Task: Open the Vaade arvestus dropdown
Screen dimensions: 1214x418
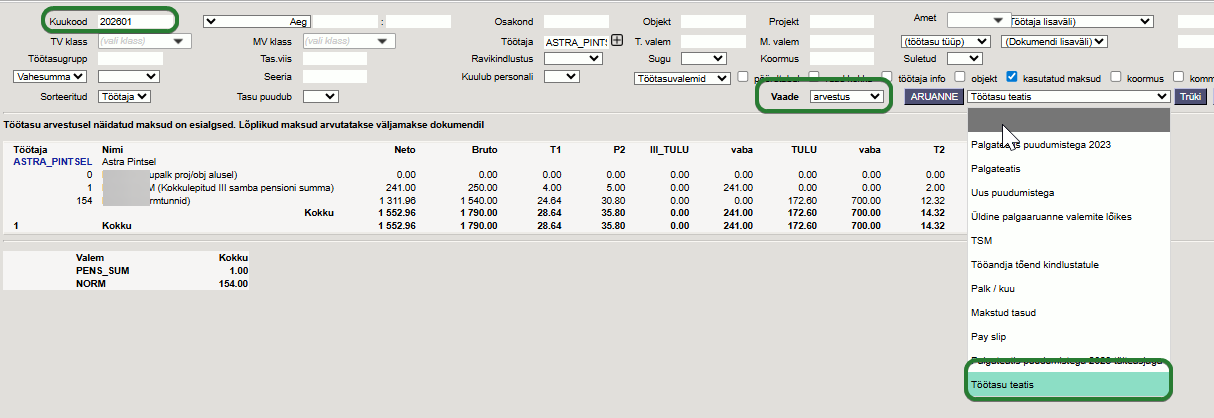Action: point(846,96)
